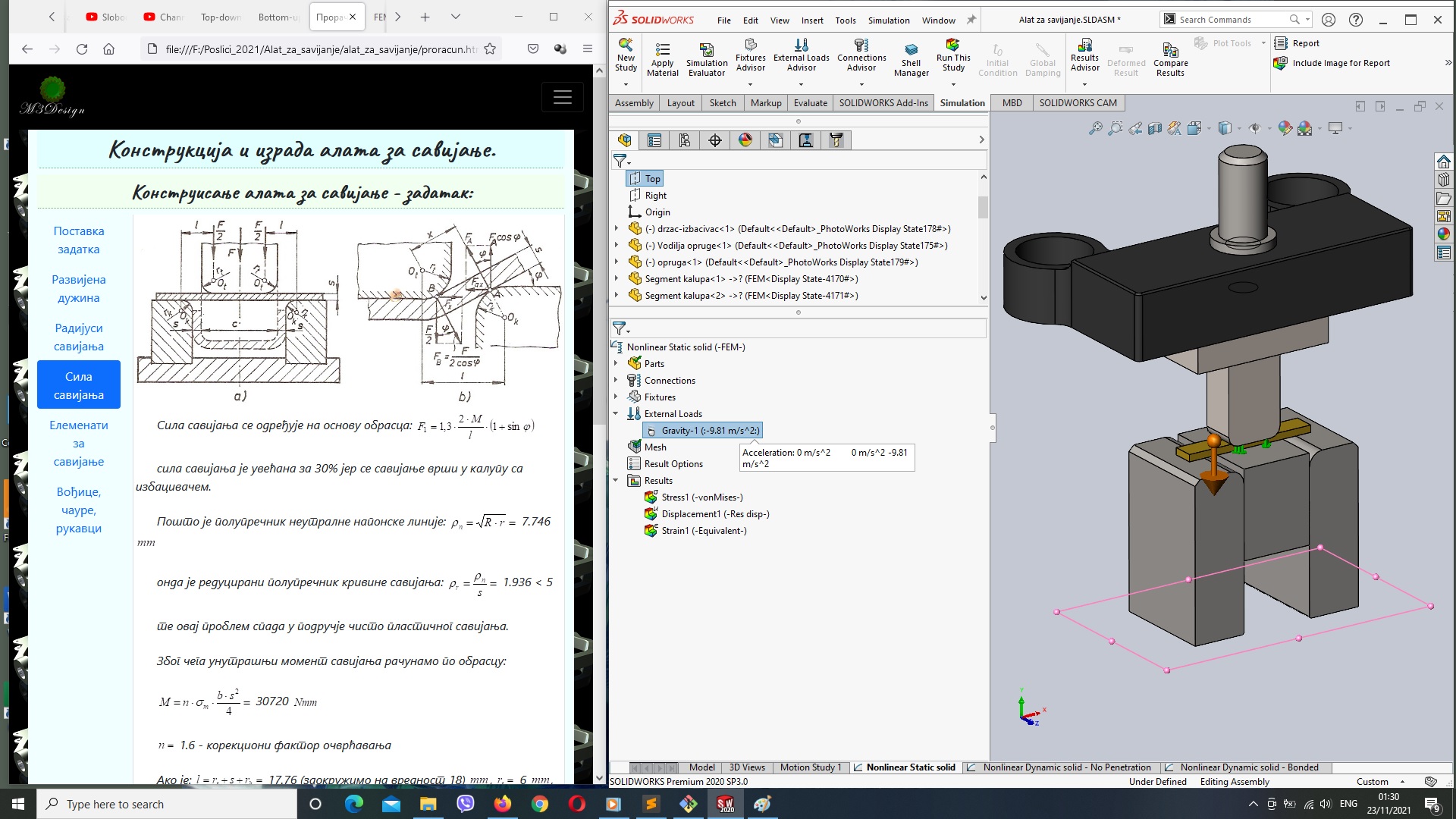
Task: Collapse the External Loads node
Action: click(x=616, y=414)
